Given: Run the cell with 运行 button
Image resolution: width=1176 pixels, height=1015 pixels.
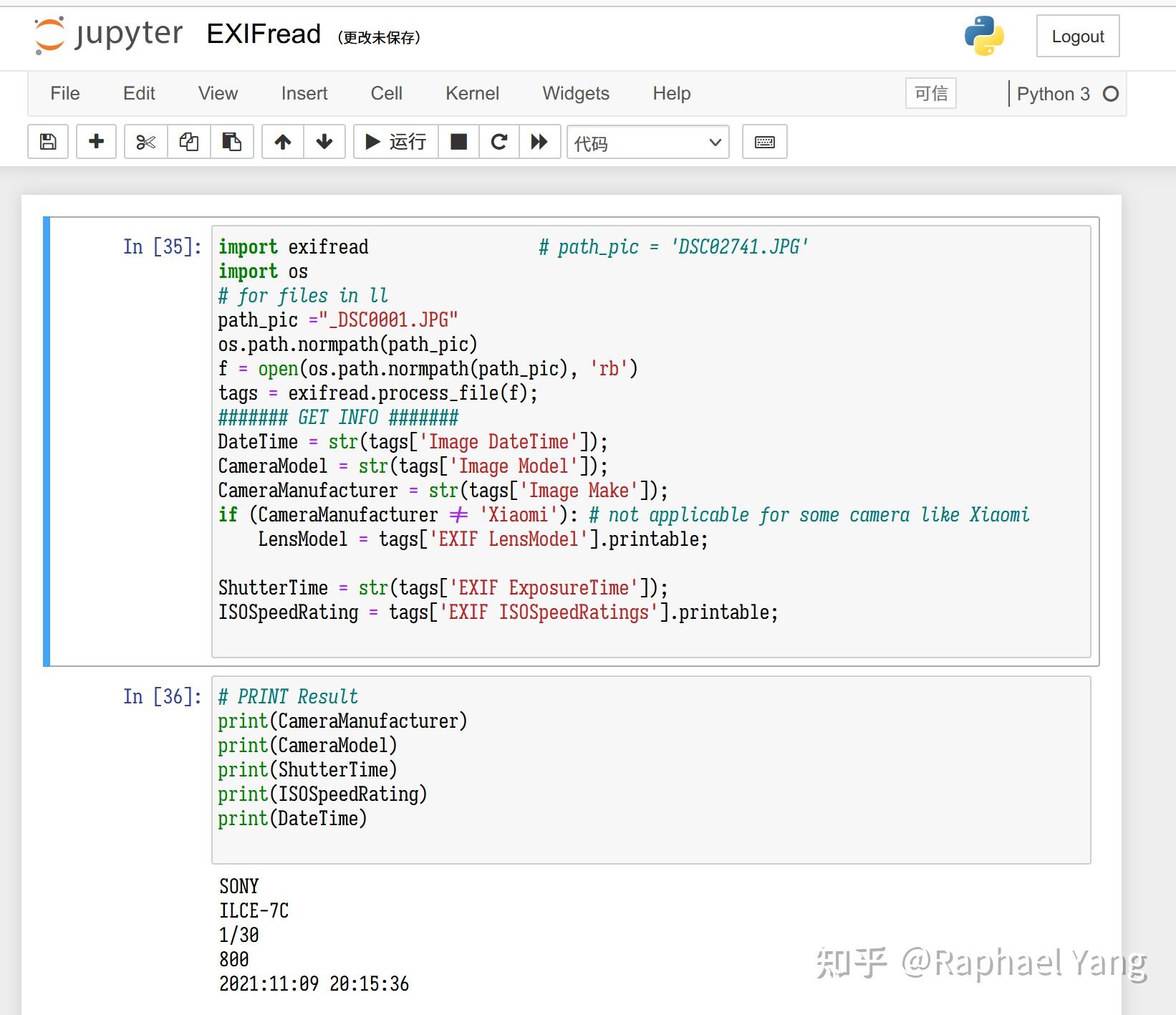Looking at the screenshot, I should (x=396, y=142).
